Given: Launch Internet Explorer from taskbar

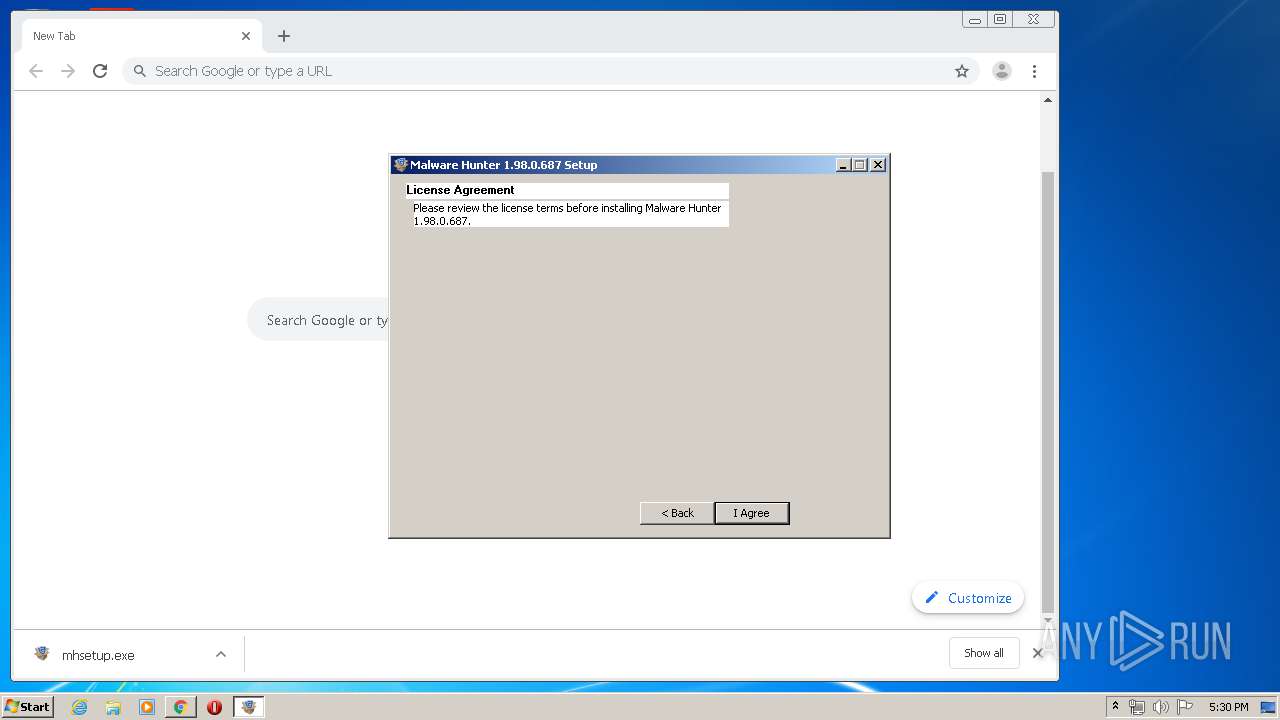Looking at the screenshot, I should pos(79,707).
